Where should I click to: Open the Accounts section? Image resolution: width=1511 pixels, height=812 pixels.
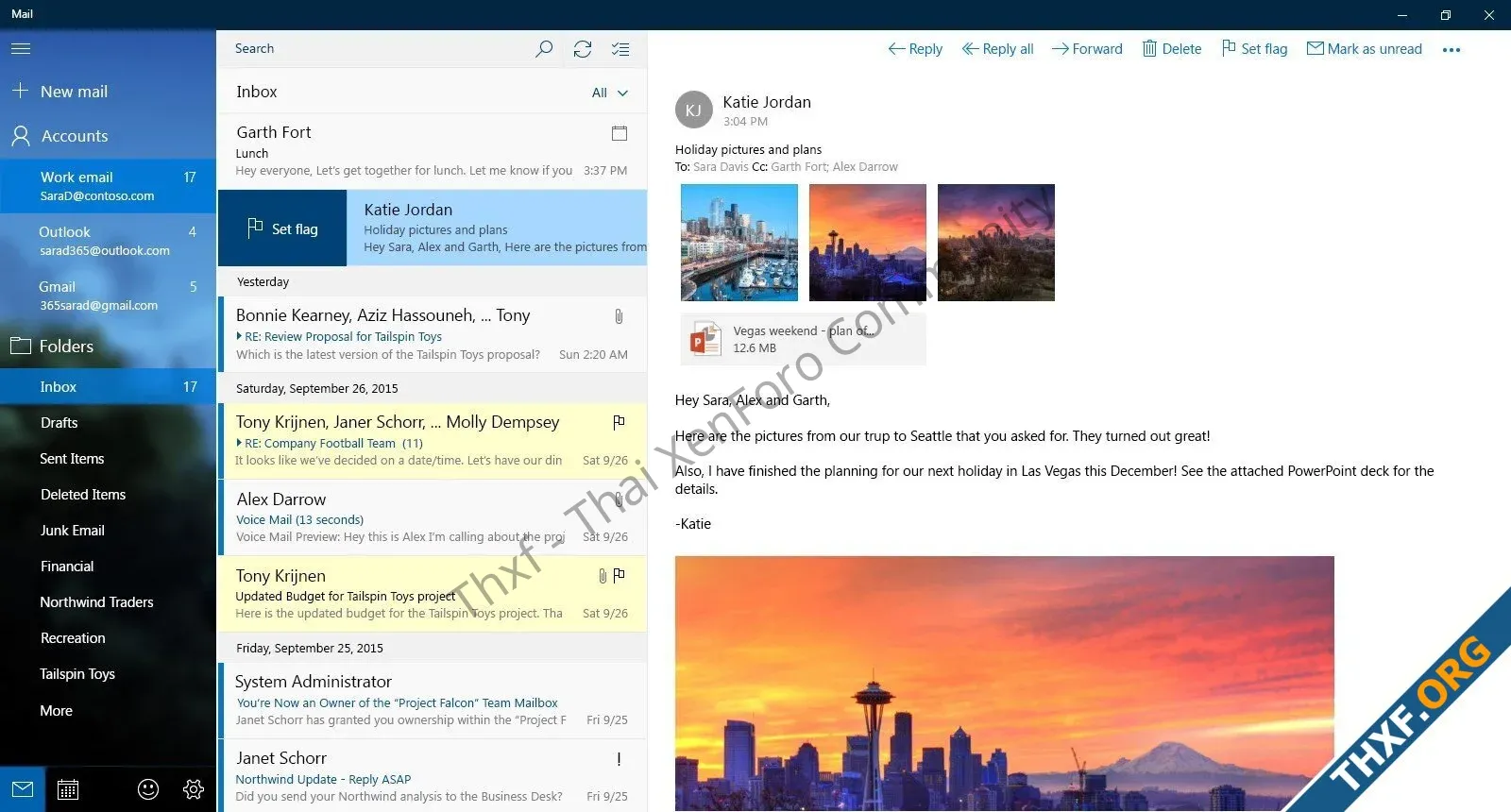(x=60, y=136)
